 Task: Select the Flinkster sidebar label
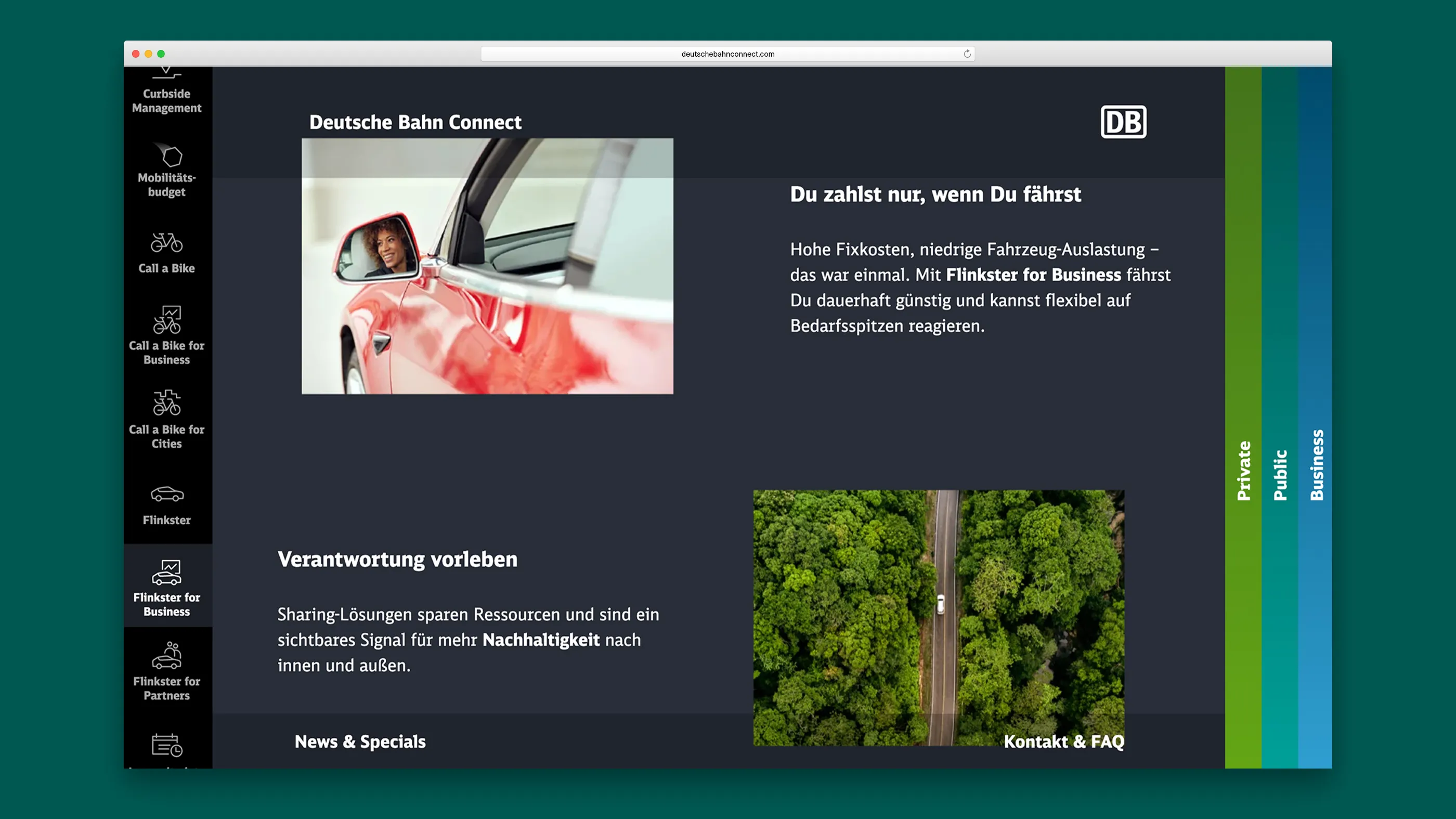click(167, 520)
